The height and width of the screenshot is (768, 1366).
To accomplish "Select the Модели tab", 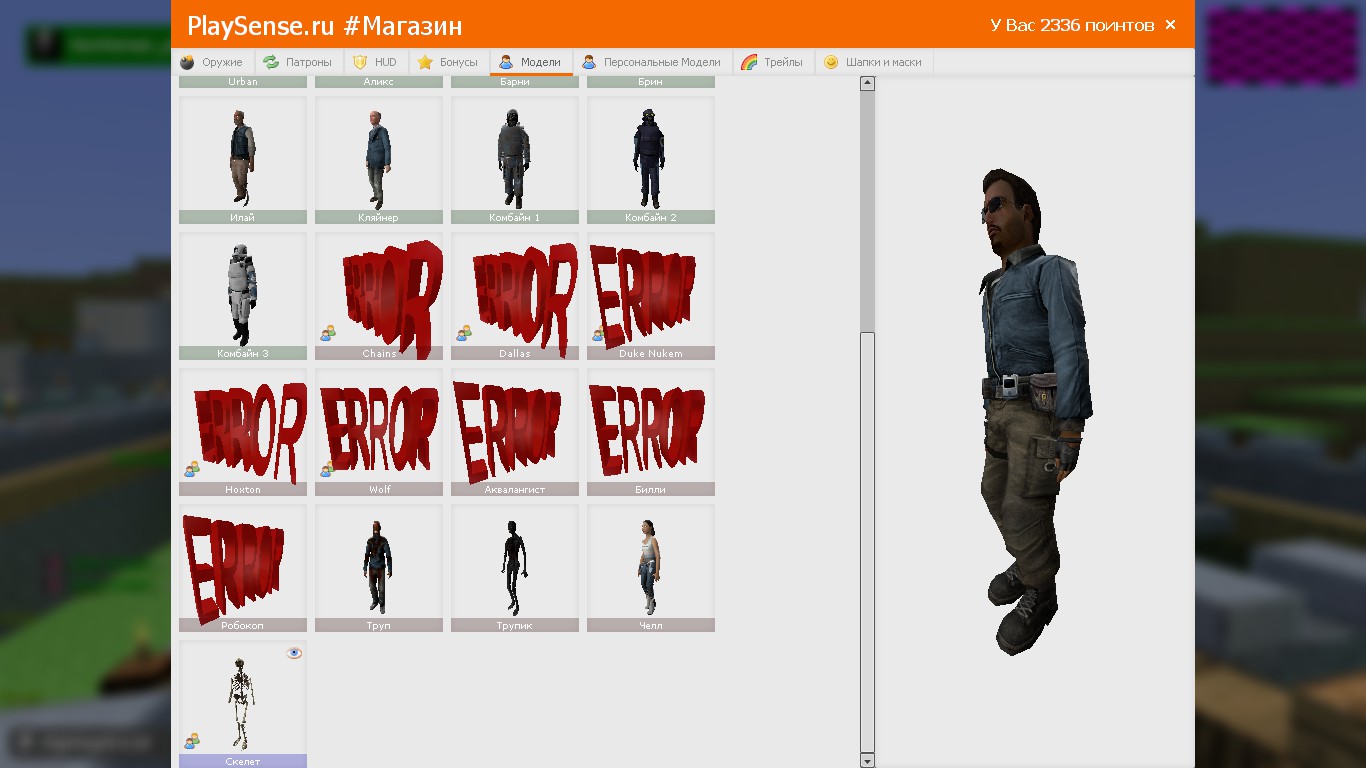I will click(531, 62).
